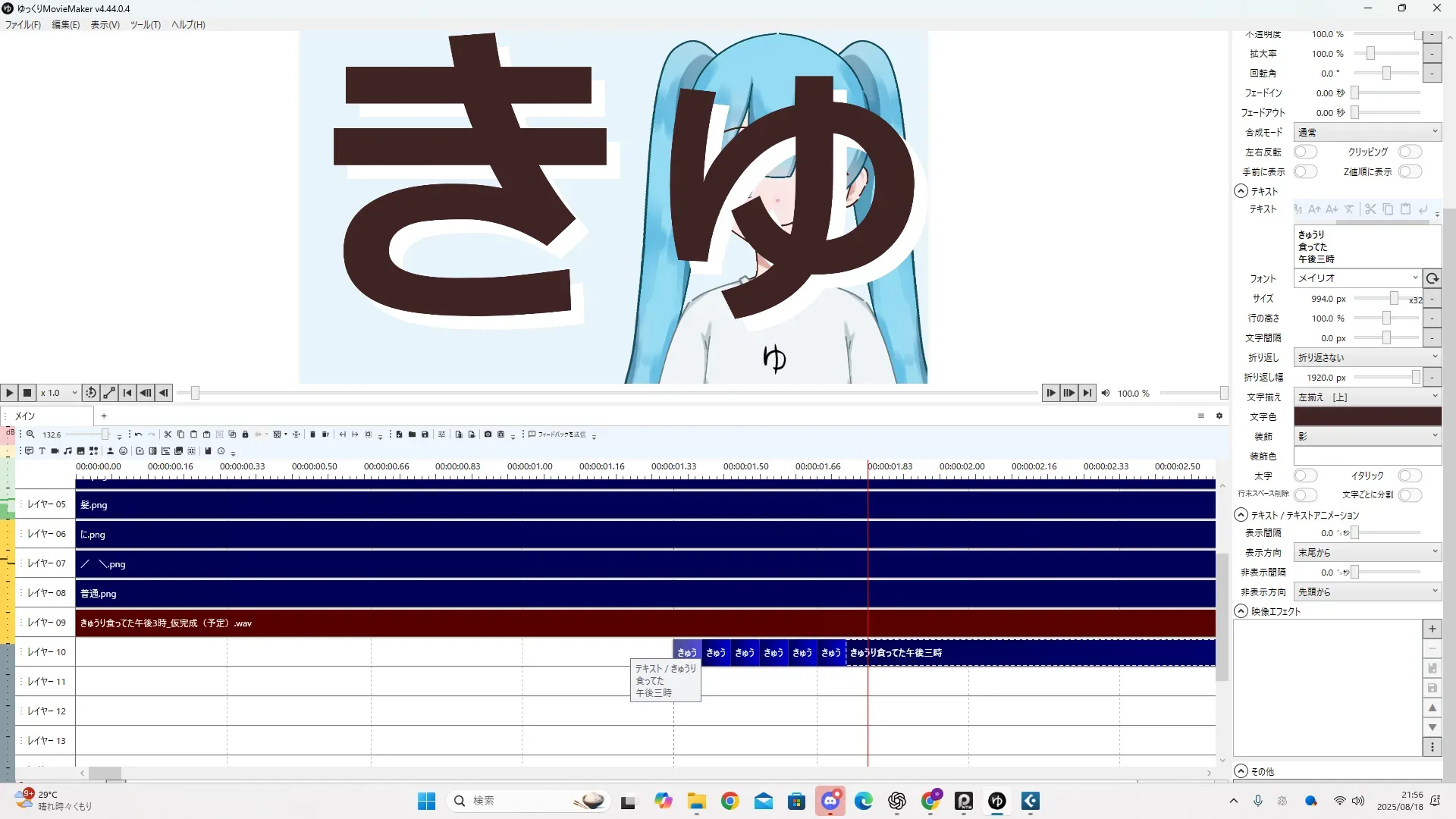
Task: Open the 合成モード dropdown
Action: click(x=1367, y=132)
